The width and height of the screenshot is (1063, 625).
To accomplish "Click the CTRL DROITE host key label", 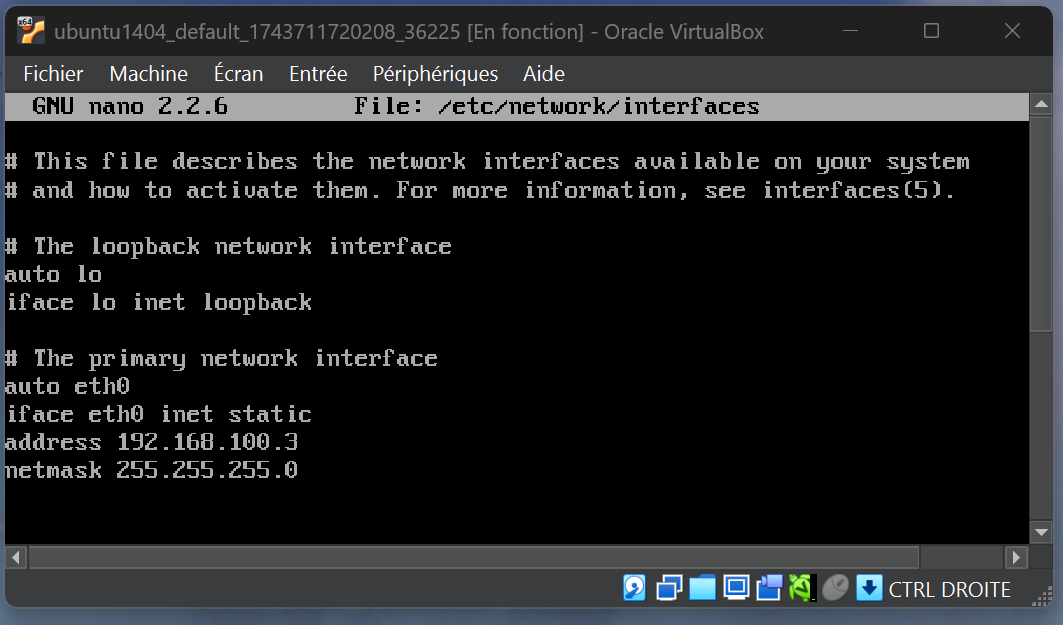I will [949, 590].
